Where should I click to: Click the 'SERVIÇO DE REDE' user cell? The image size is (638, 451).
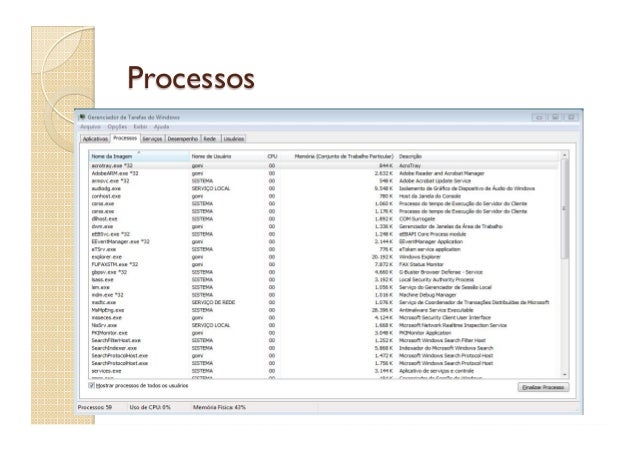tap(214, 302)
